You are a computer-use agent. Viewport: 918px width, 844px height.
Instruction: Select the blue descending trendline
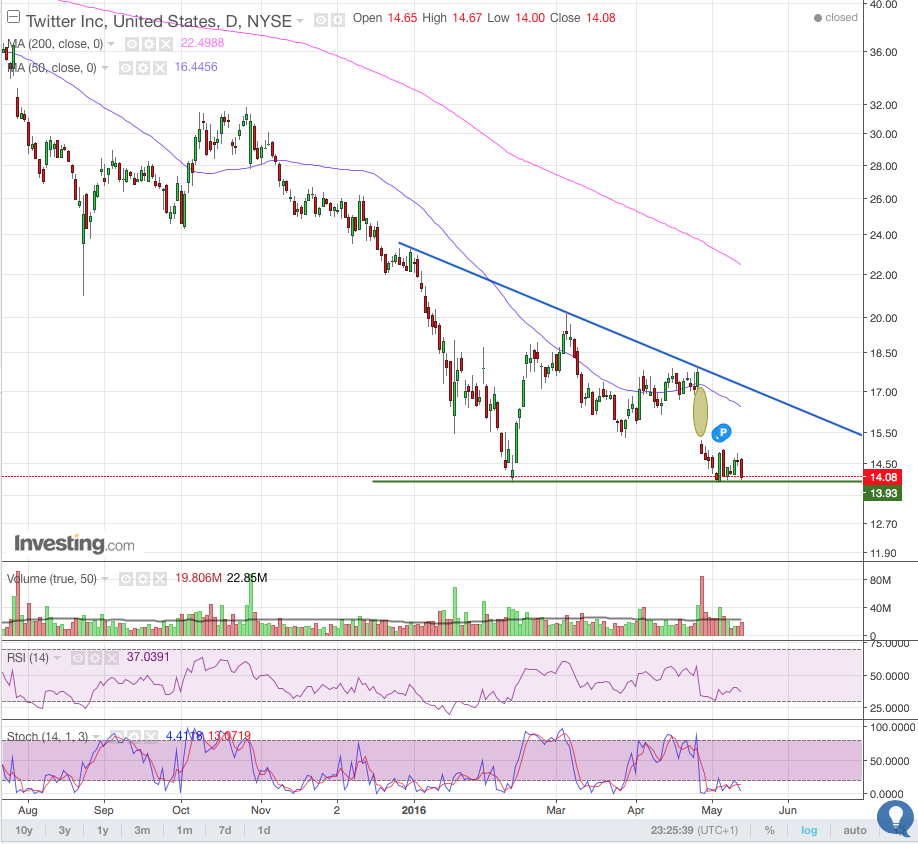[629, 338]
